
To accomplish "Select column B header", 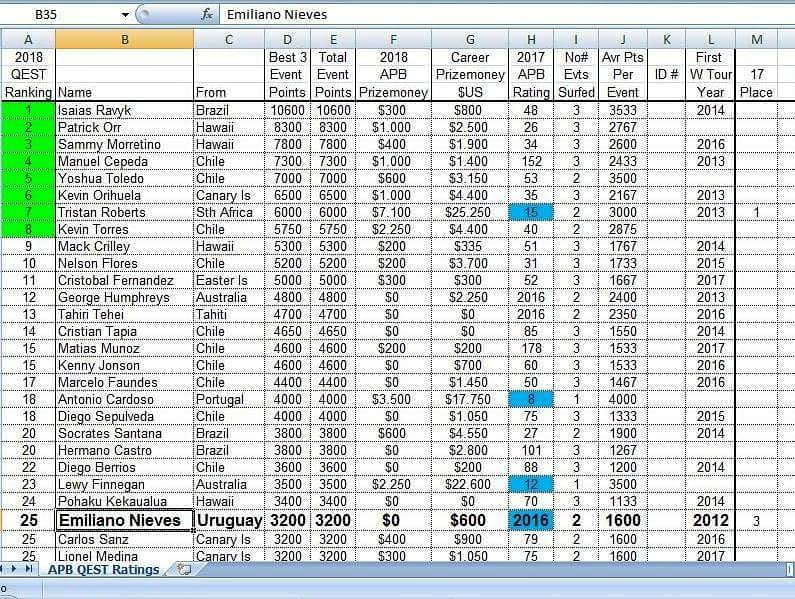I will point(124,40).
